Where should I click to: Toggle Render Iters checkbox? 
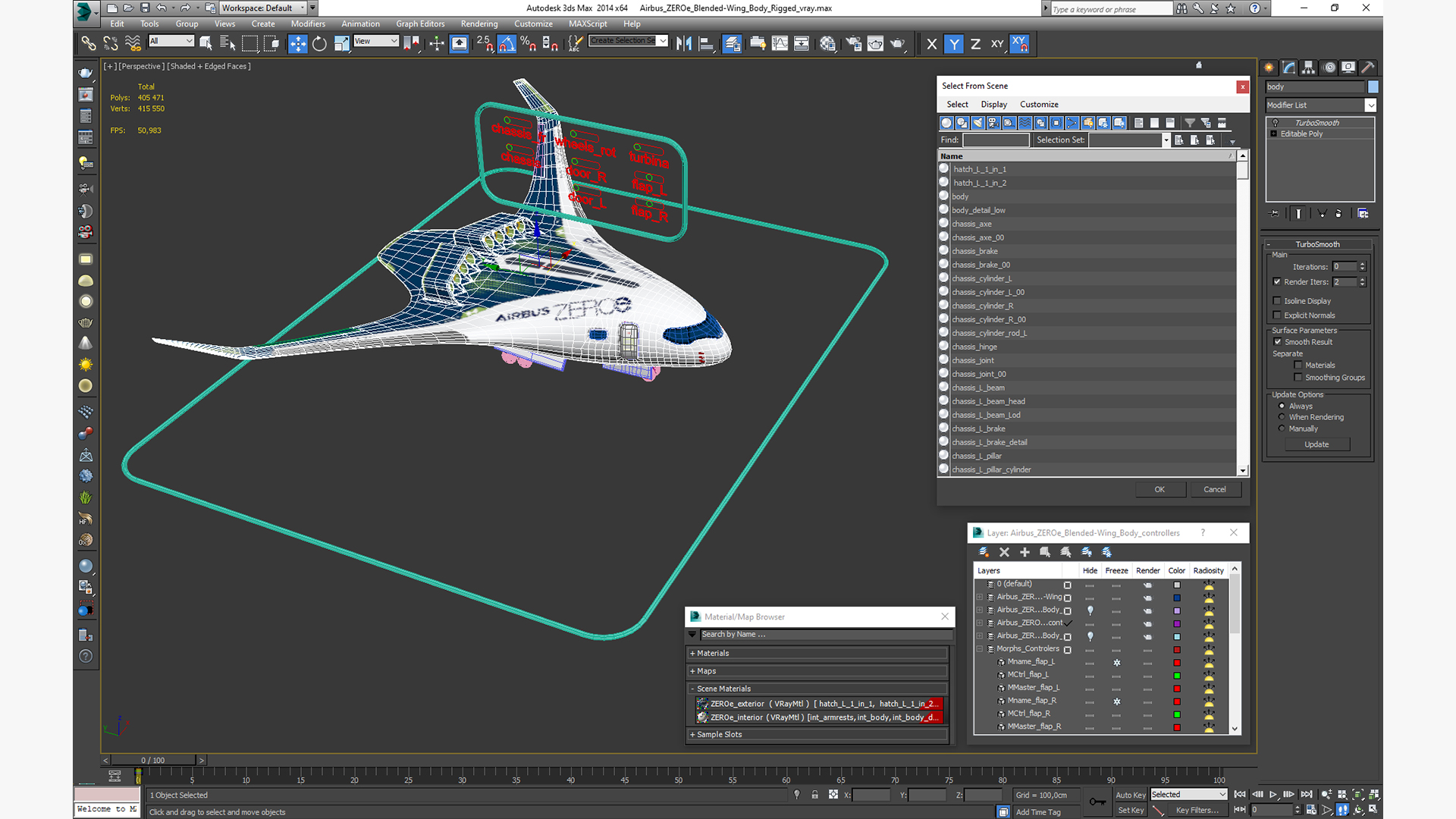pyautogui.click(x=1277, y=282)
